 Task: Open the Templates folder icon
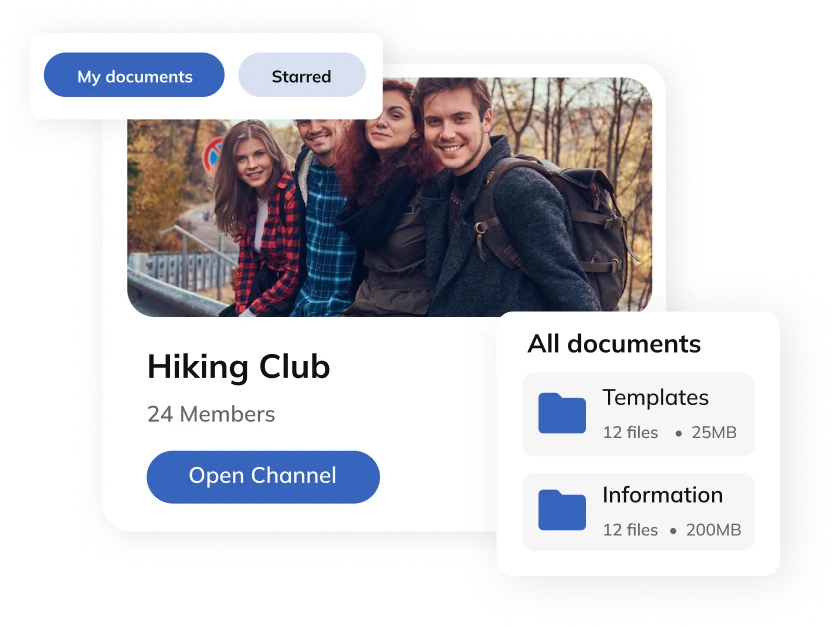pos(562,413)
